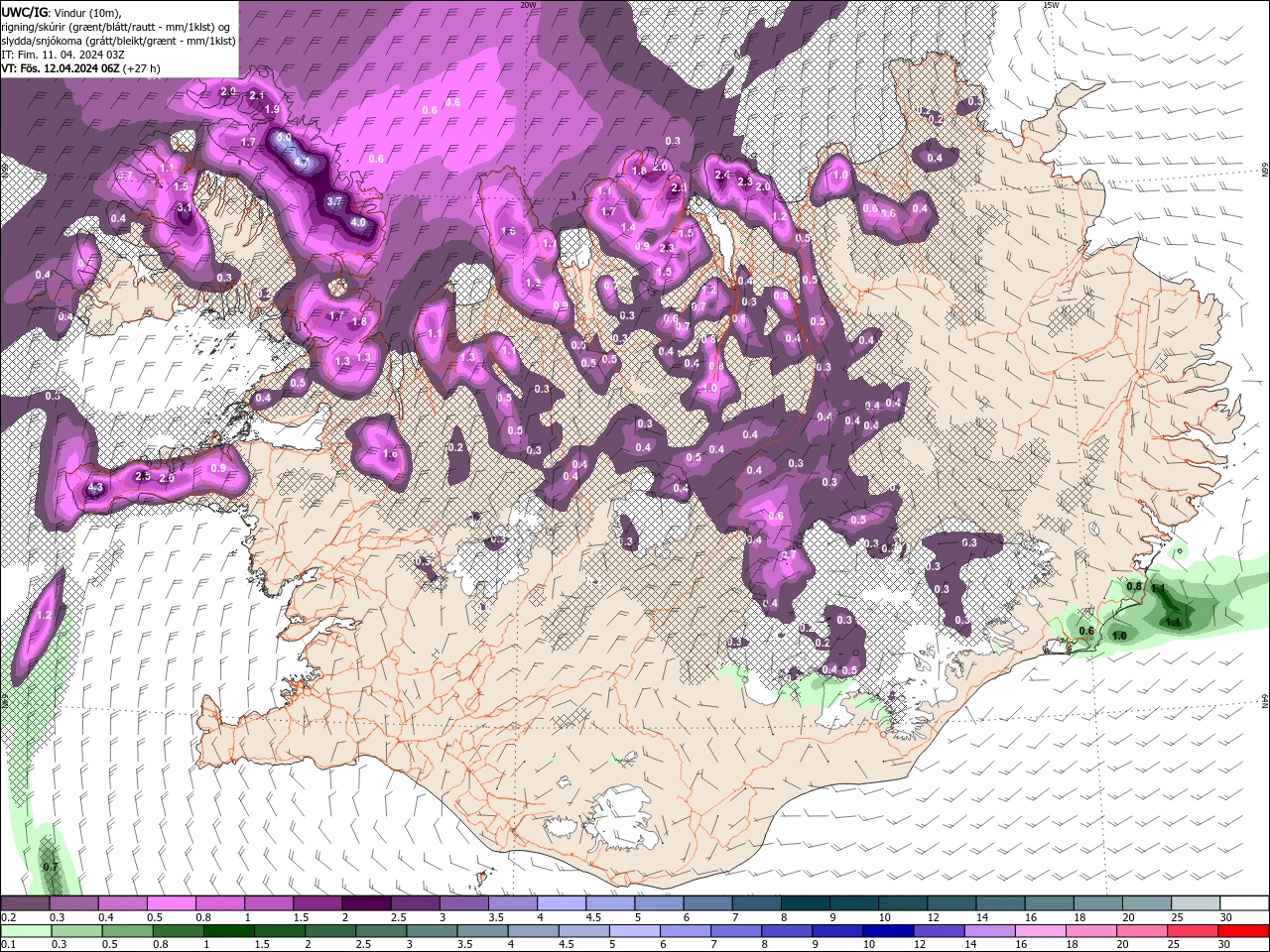Image resolution: width=1270 pixels, height=952 pixels.
Task: Click snow legend swatch between 8 and 9
Action: 806,903
